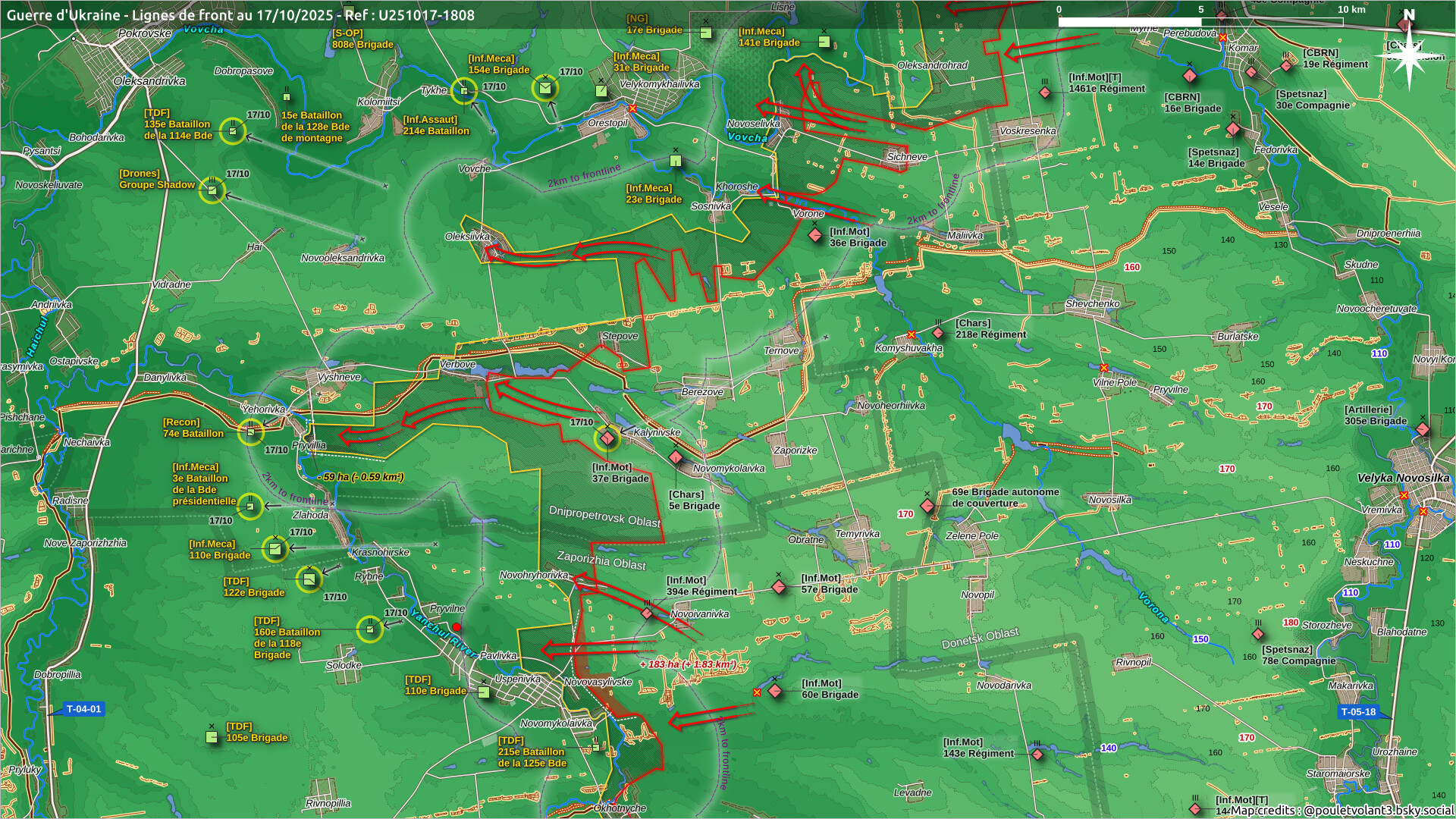Click the 57e Brigade red diamond icon
The width and height of the screenshot is (1456, 819).
point(779,587)
